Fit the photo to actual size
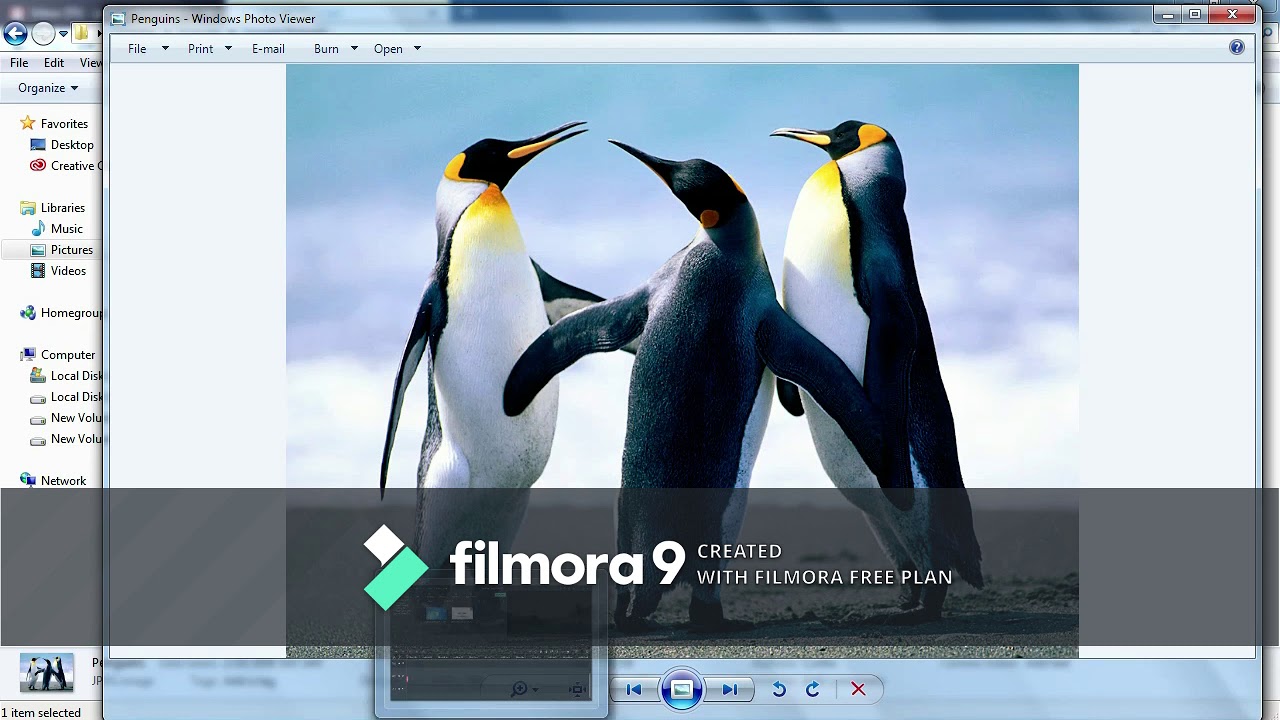This screenshot has width=1280, height=720. pos(577,689)
